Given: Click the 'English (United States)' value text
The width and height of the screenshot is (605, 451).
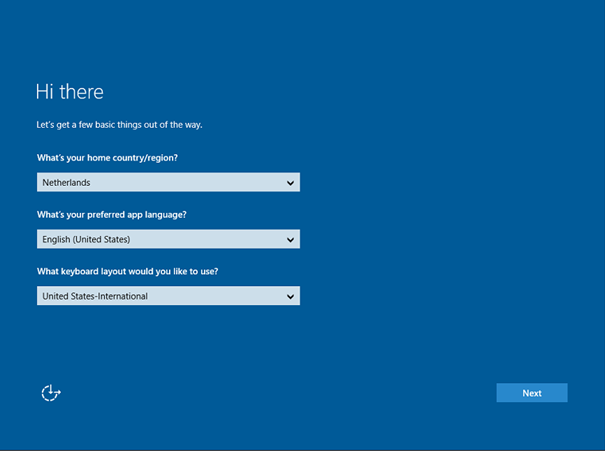Looking at the screenshot, I should point(86,240).
